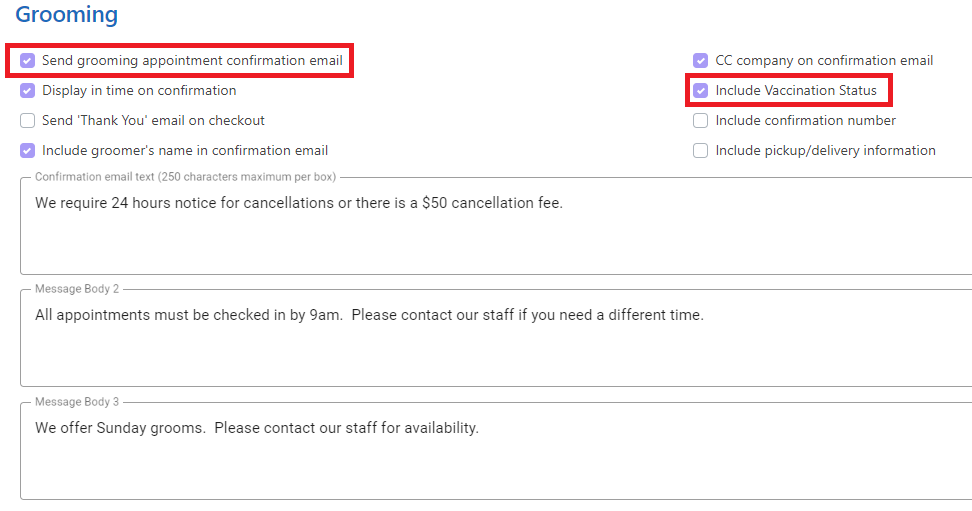Viewport: 972px width, 511px height.
Task: Enable the Include pickup/delivery information checkbox
Action: pyautogui.click(x=700, y=151)
